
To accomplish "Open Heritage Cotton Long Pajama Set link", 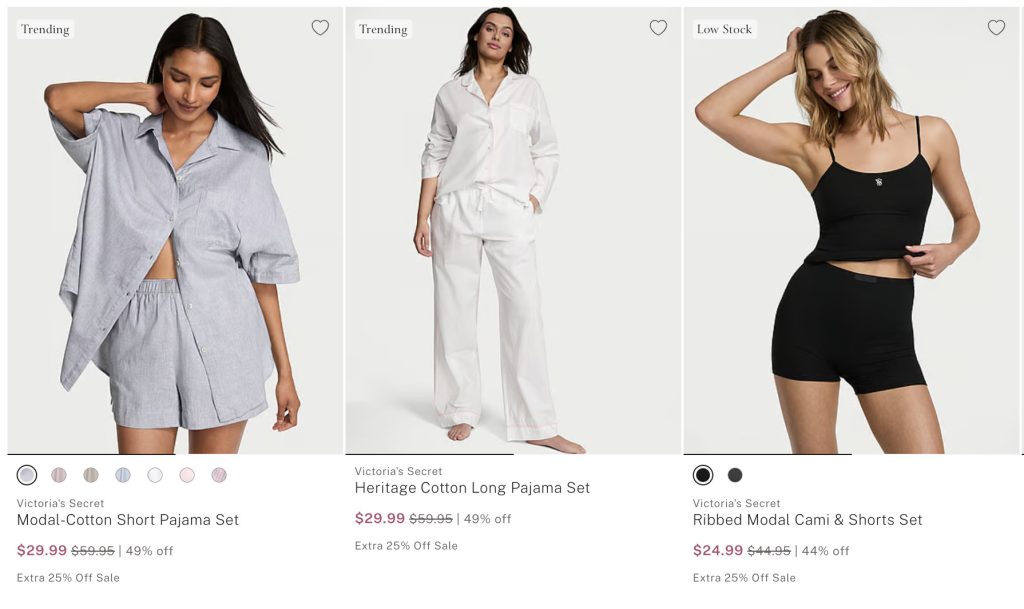I will (472, 488).
